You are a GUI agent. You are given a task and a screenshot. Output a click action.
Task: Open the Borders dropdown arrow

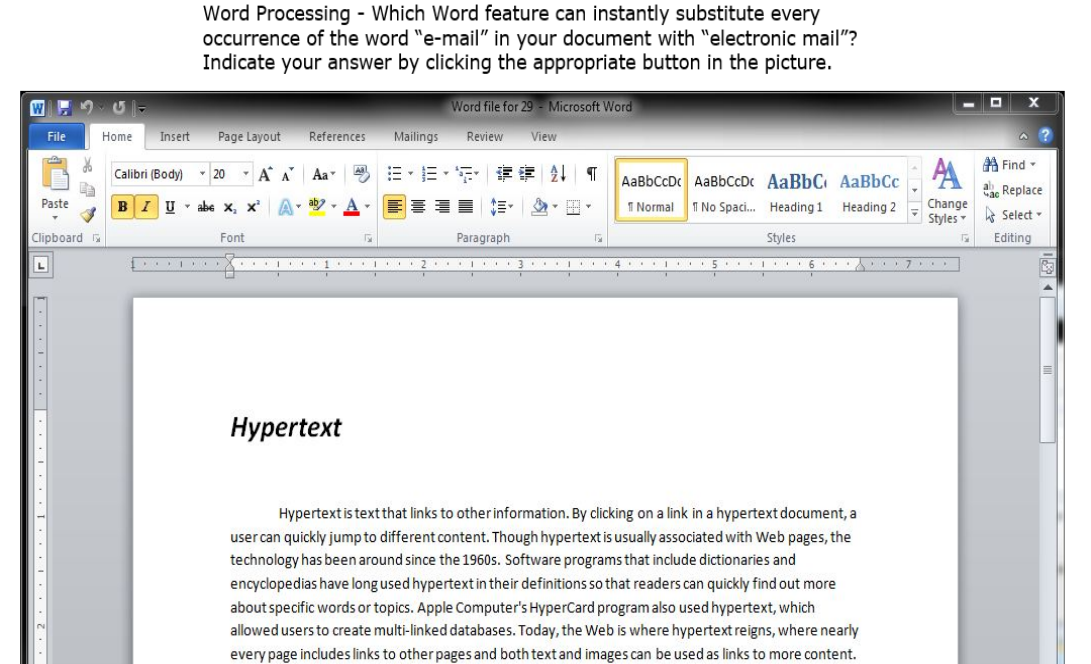pyautogui.click(x=589, y=207)
